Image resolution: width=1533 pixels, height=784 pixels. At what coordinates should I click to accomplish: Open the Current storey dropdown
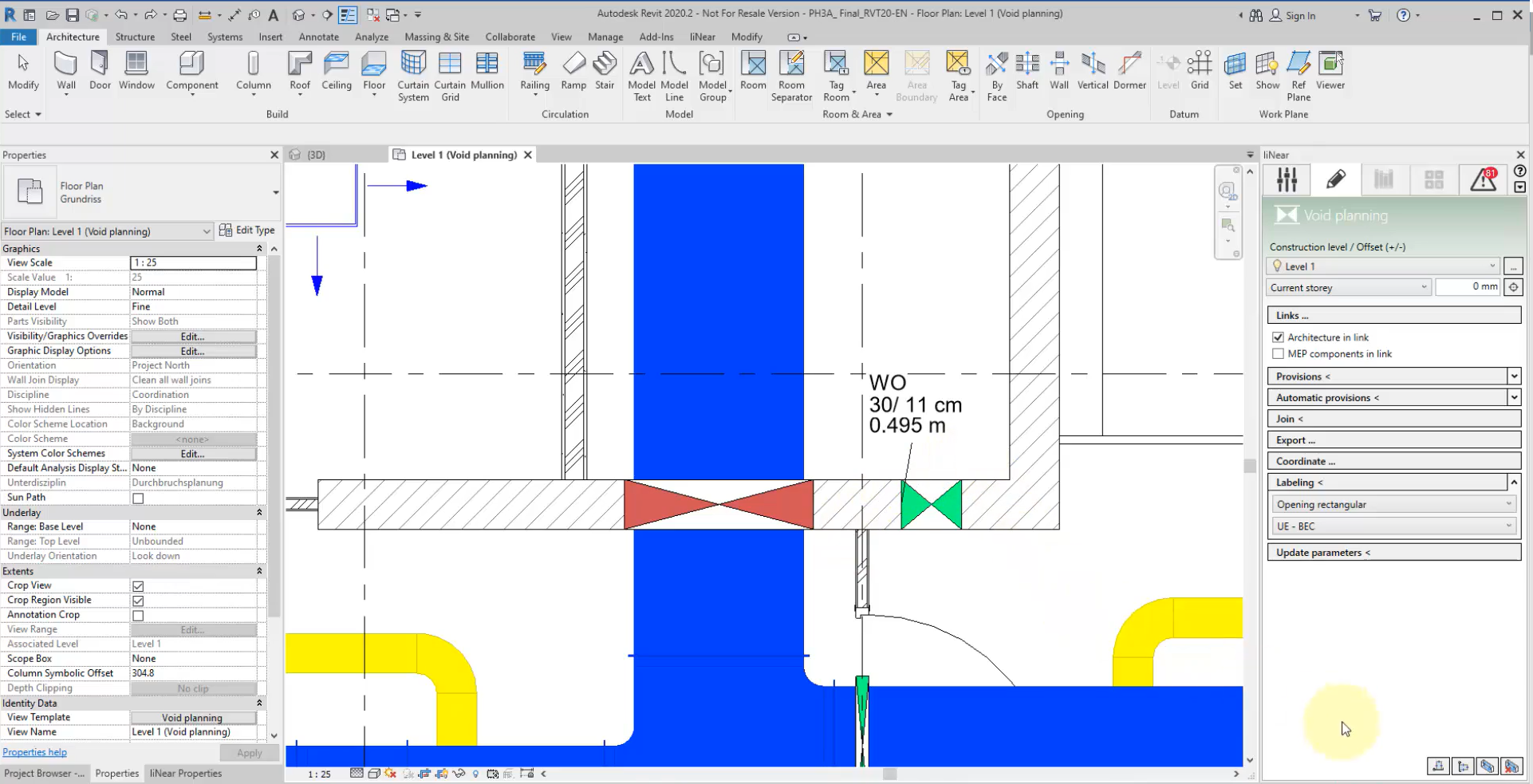coord(1348,288)
